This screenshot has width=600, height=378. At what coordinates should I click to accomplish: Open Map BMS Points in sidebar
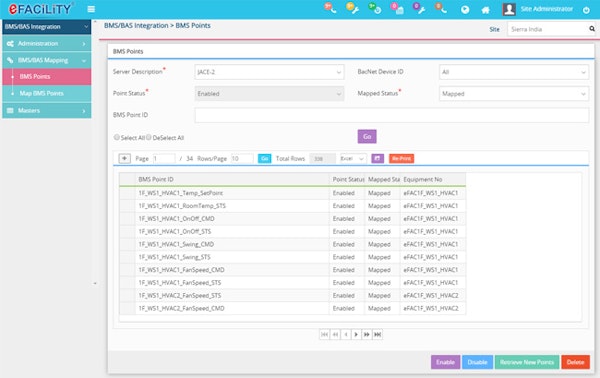point(47,93)
